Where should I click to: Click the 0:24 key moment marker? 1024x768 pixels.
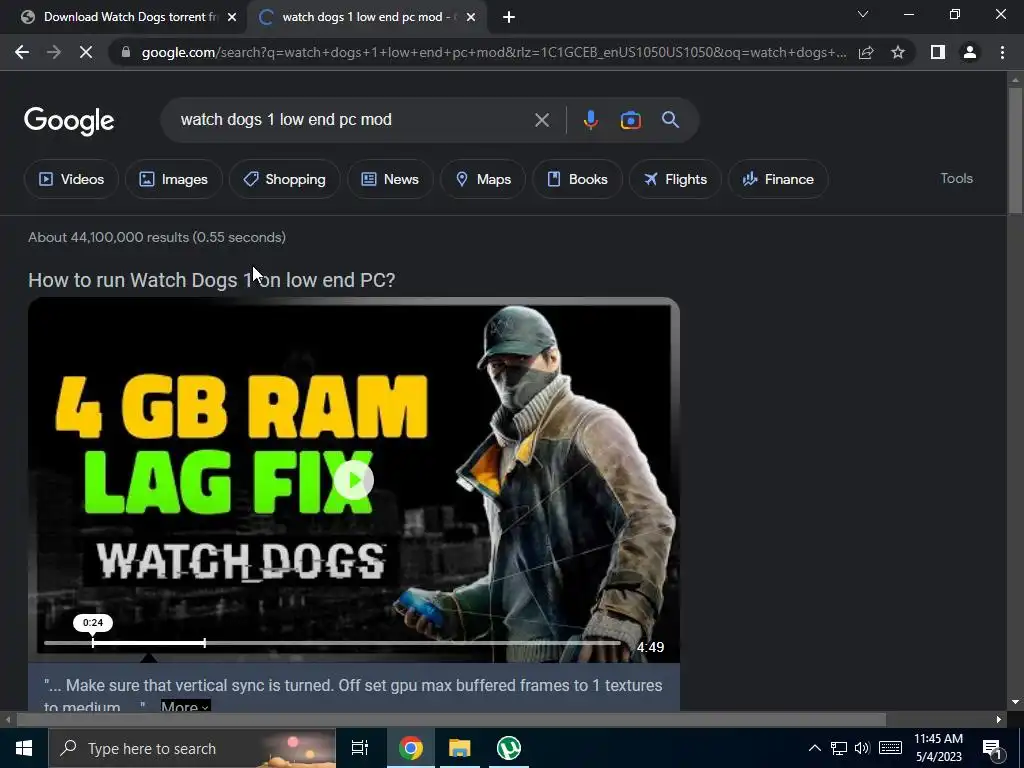click(93, 623)
